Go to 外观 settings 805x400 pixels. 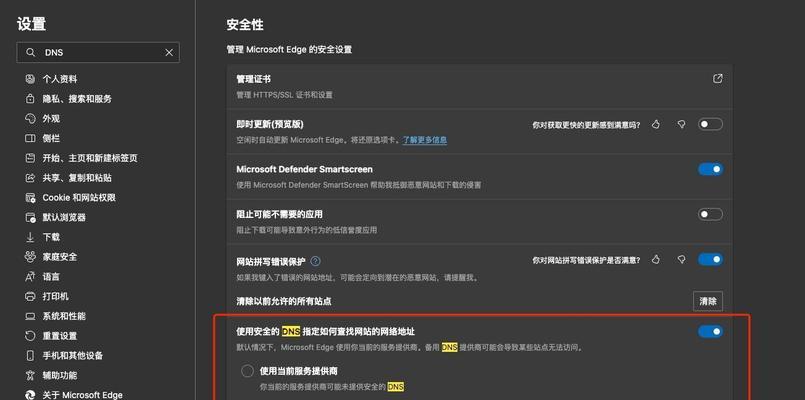point(51,119)
